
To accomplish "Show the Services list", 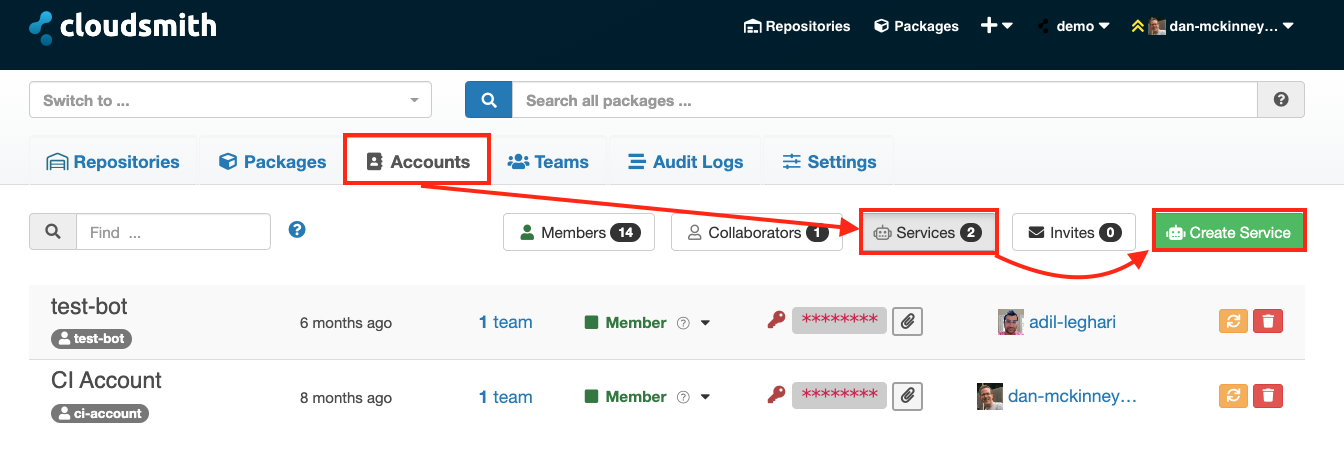I will pos(927,232).
